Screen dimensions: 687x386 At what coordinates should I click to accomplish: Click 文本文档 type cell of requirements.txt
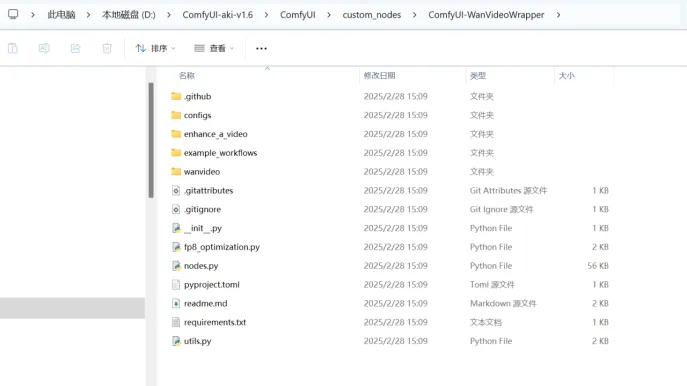coord(485,322)
